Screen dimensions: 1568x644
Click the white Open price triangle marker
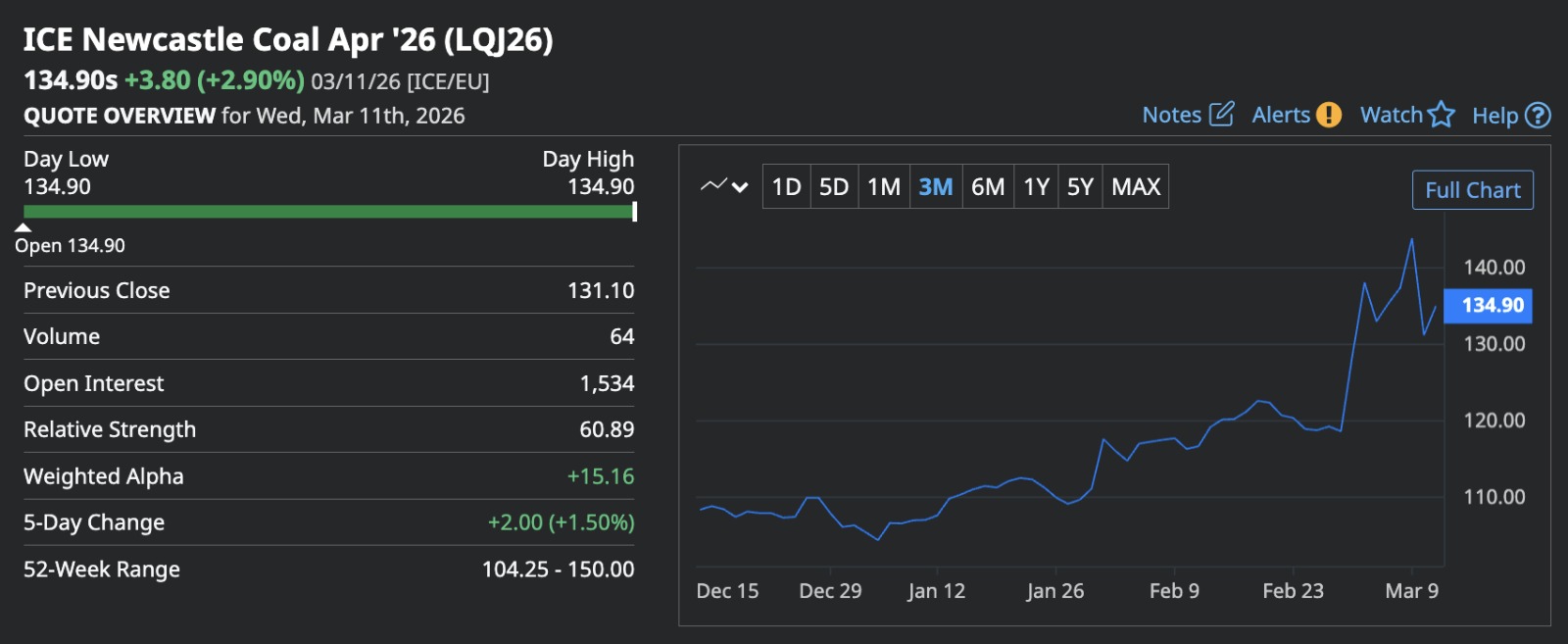pyautogui.click(x=24, y=227)
